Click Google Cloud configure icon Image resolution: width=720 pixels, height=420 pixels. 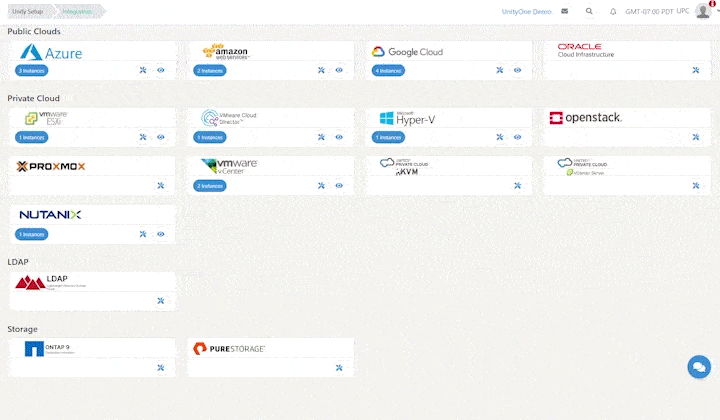click(500, 70)
